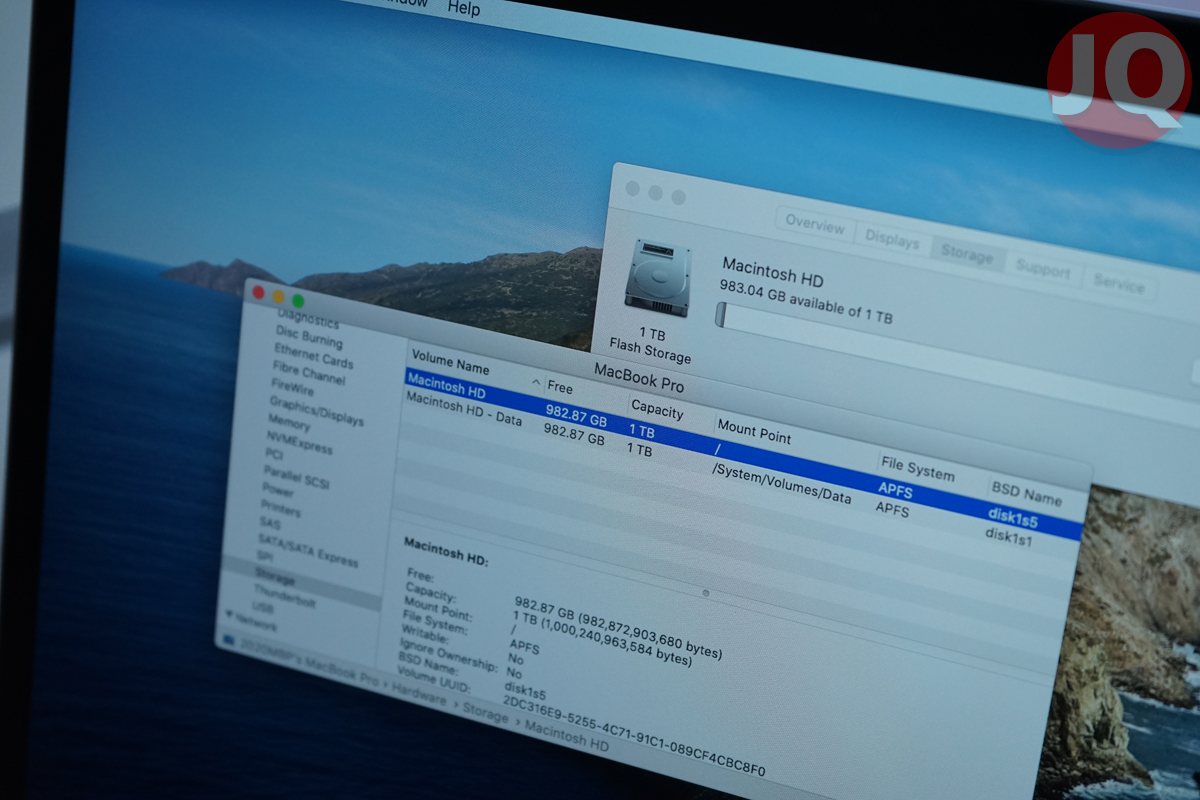Click the hard drive icon above 1 TB Flash Storage
Image resolution: width=1200 pixels, height=800 pixels.
(x=657, y=277)
